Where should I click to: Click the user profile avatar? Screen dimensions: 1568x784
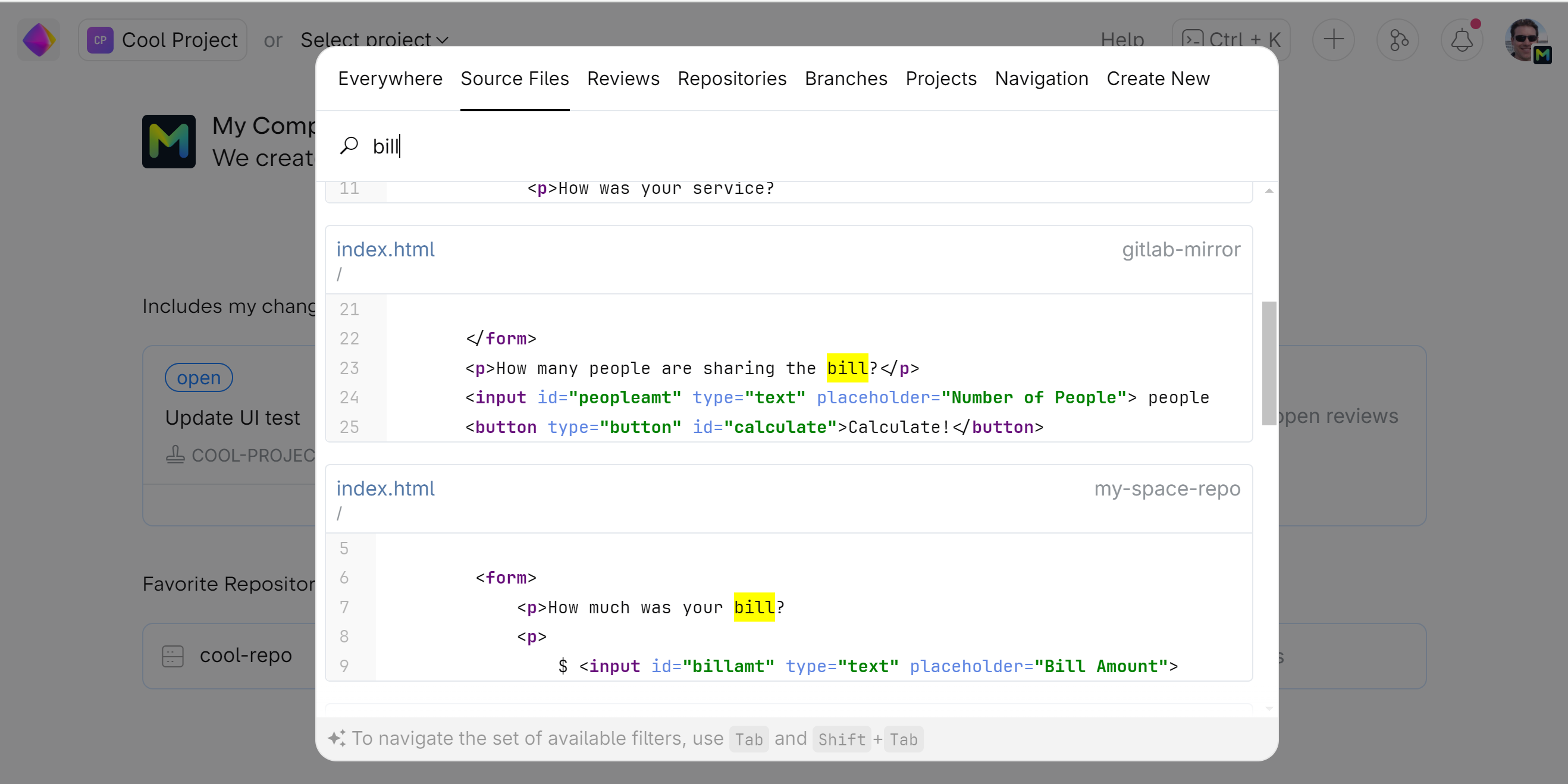[x=1526, y=40]
